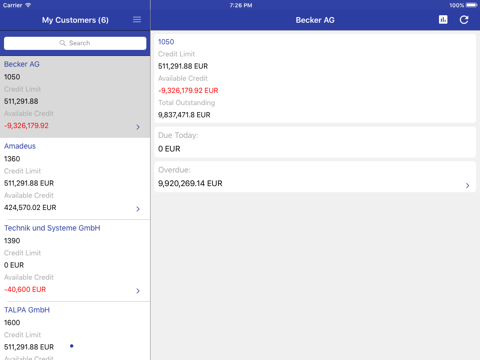Tap TALPA GmbH credit limit 511,291.88 EUR

pyautogui.click(x=29, y=347)
